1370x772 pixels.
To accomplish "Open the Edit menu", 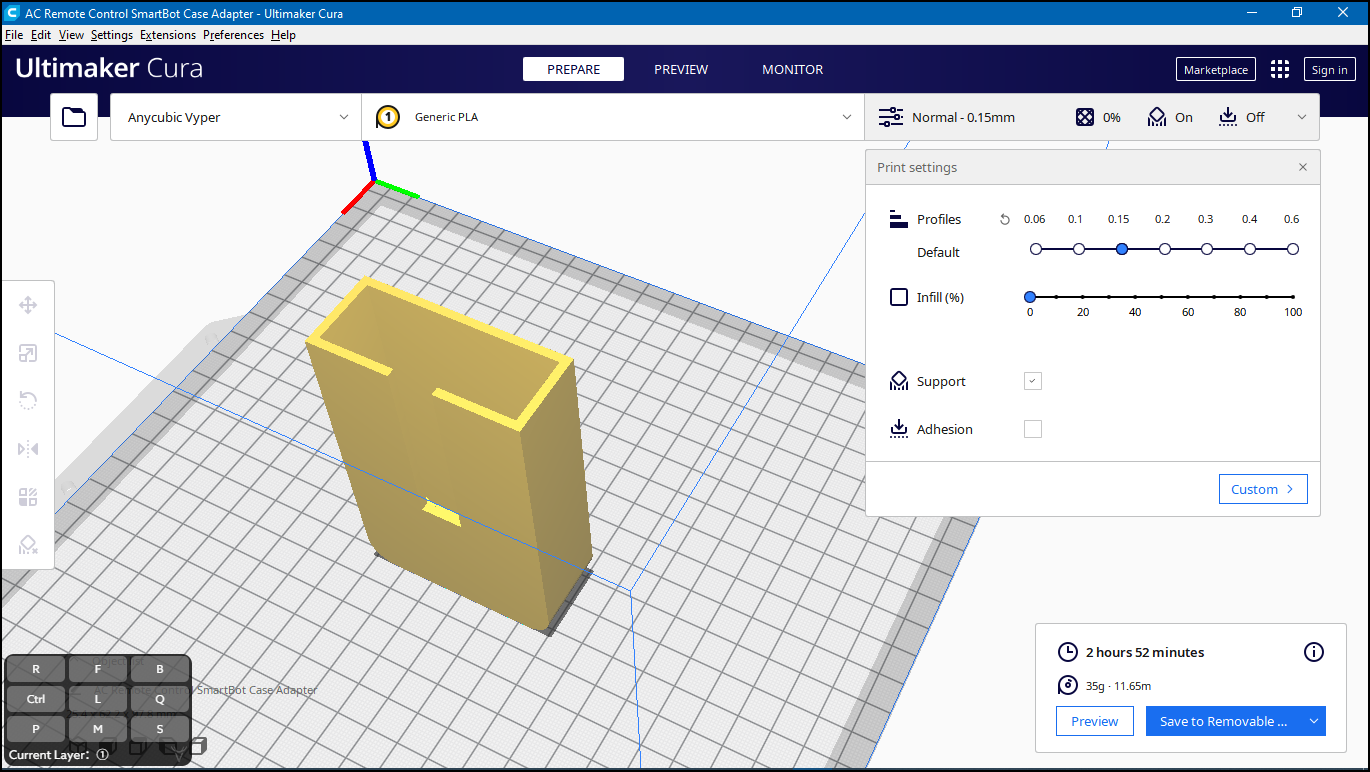I will pos(41,35).
